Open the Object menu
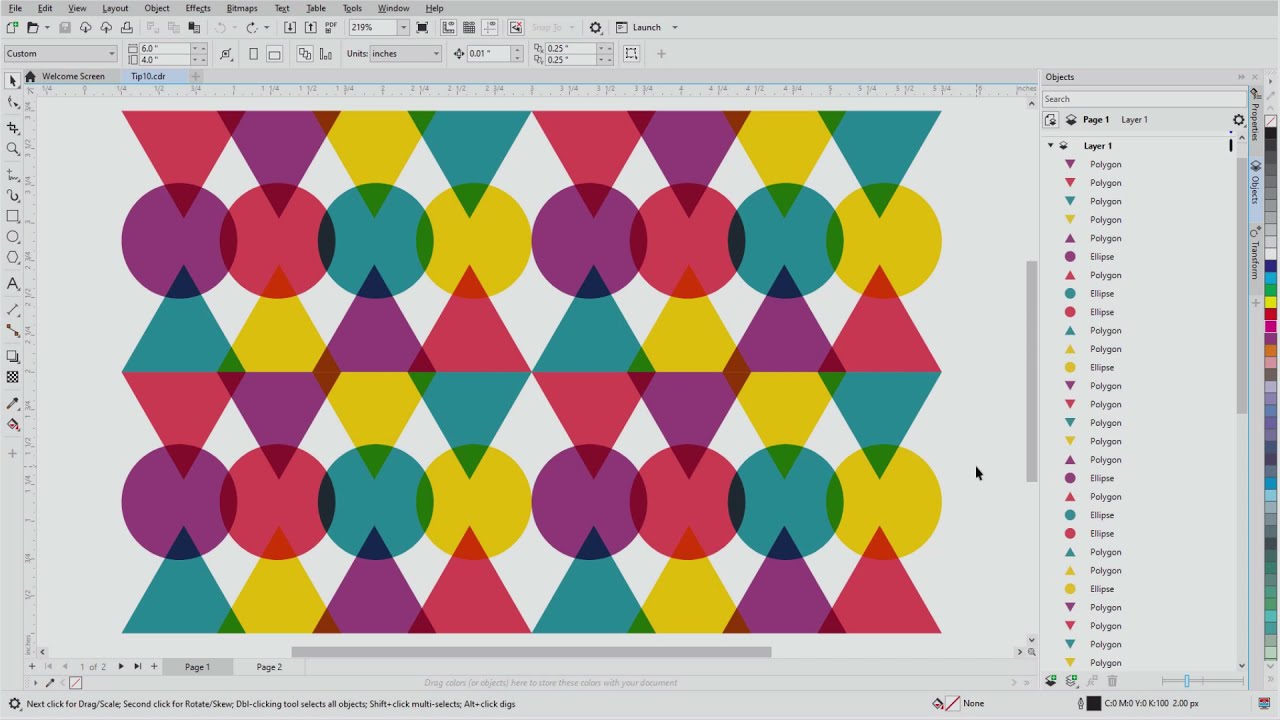The width and height of the screenshot is (1280, 720). [157, 8]
